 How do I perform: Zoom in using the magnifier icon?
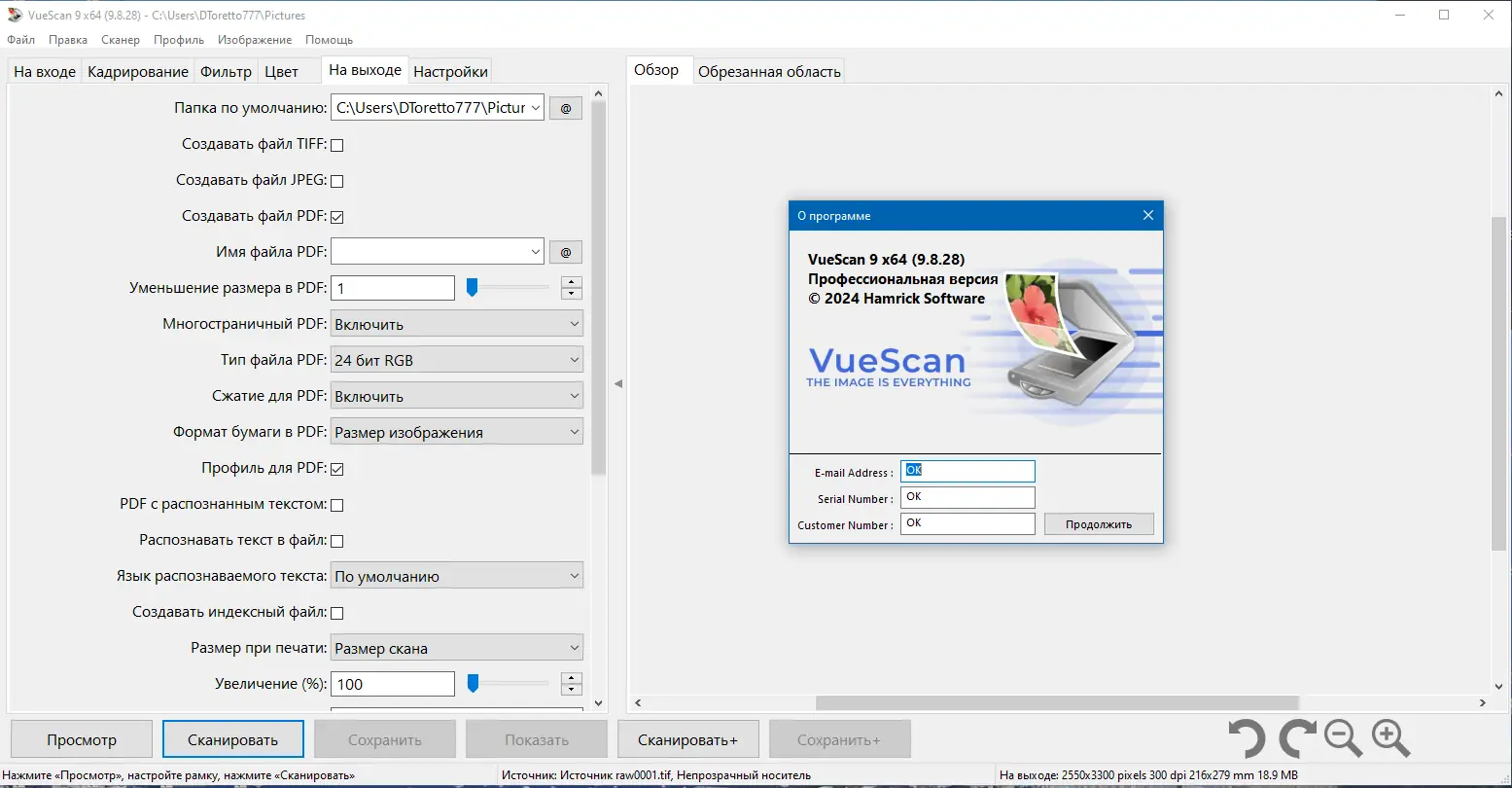coord(1390,738)
